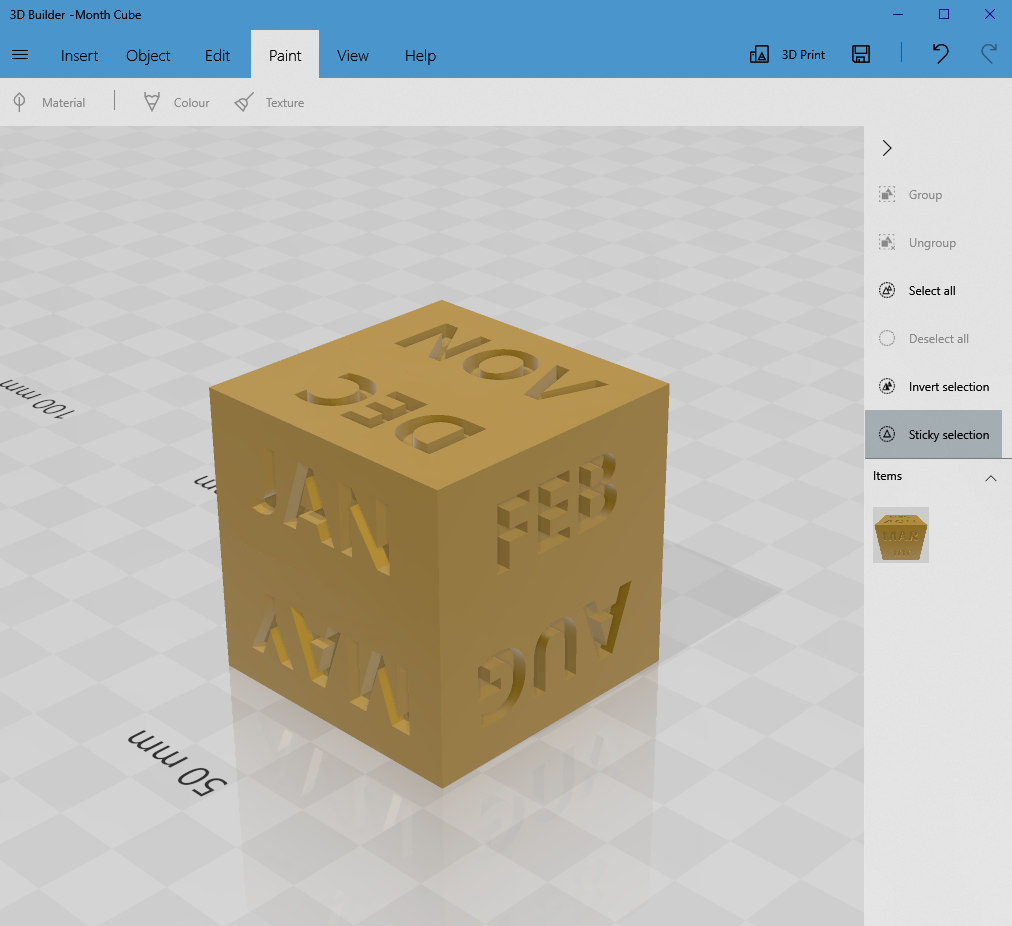Open the Help menu
Viewport: 1012px width, 926px height.
pyautogui.click(x=420, y=56)
